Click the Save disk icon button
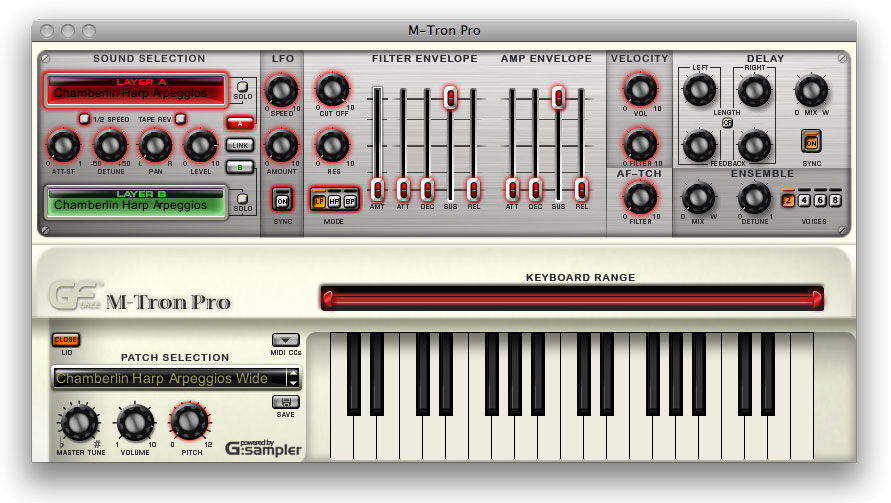Viewport: 891px width, 503px height. [285, 402]
